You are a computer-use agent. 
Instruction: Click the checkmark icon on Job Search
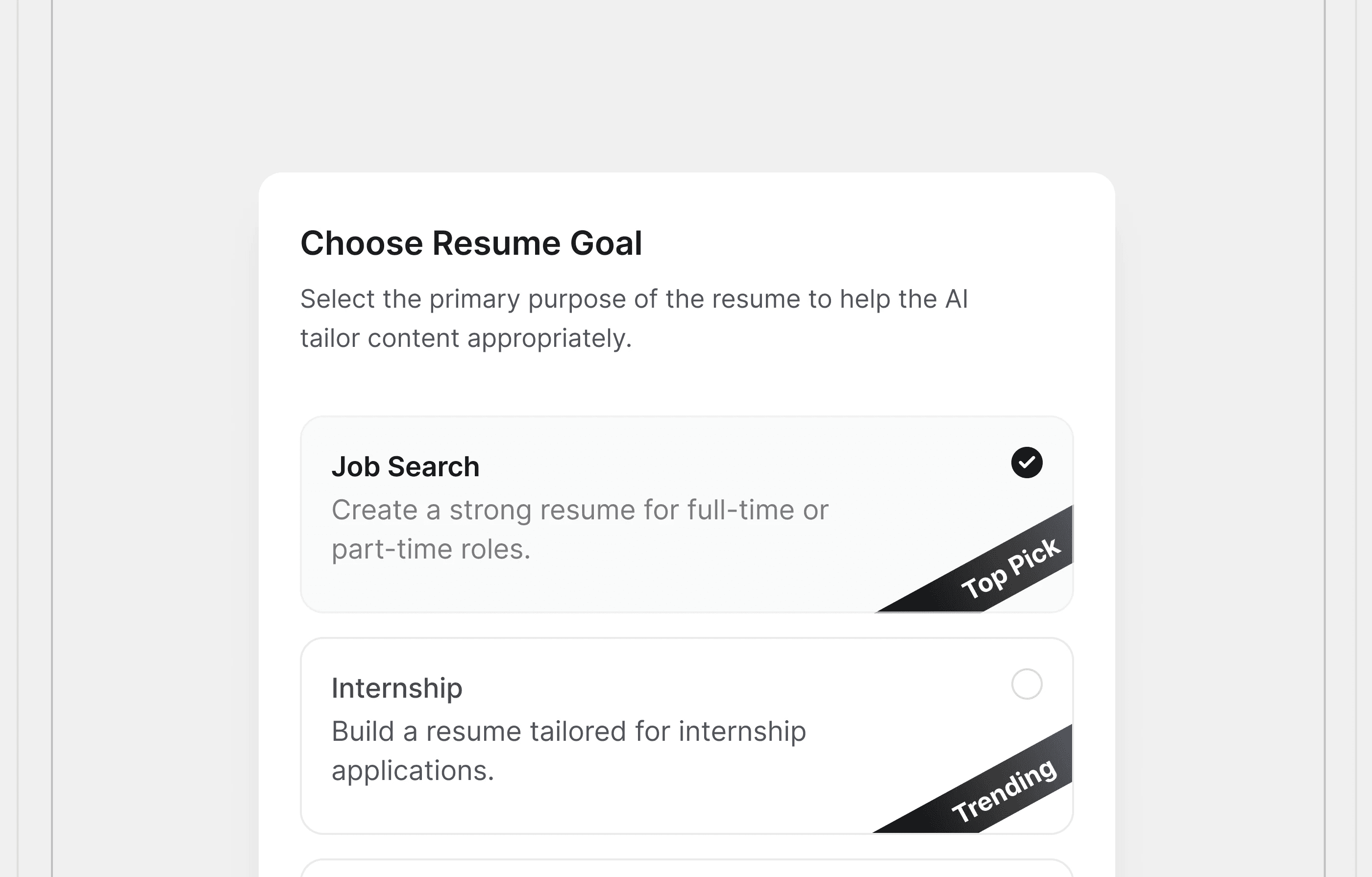(1027, 462)
